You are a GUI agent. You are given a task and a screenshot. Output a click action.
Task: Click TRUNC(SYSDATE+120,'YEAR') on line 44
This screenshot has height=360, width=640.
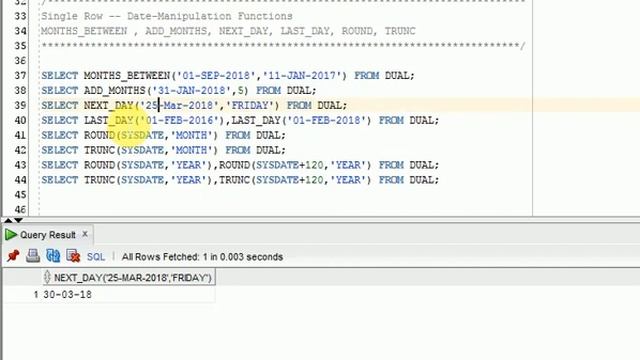pos(295,180)
